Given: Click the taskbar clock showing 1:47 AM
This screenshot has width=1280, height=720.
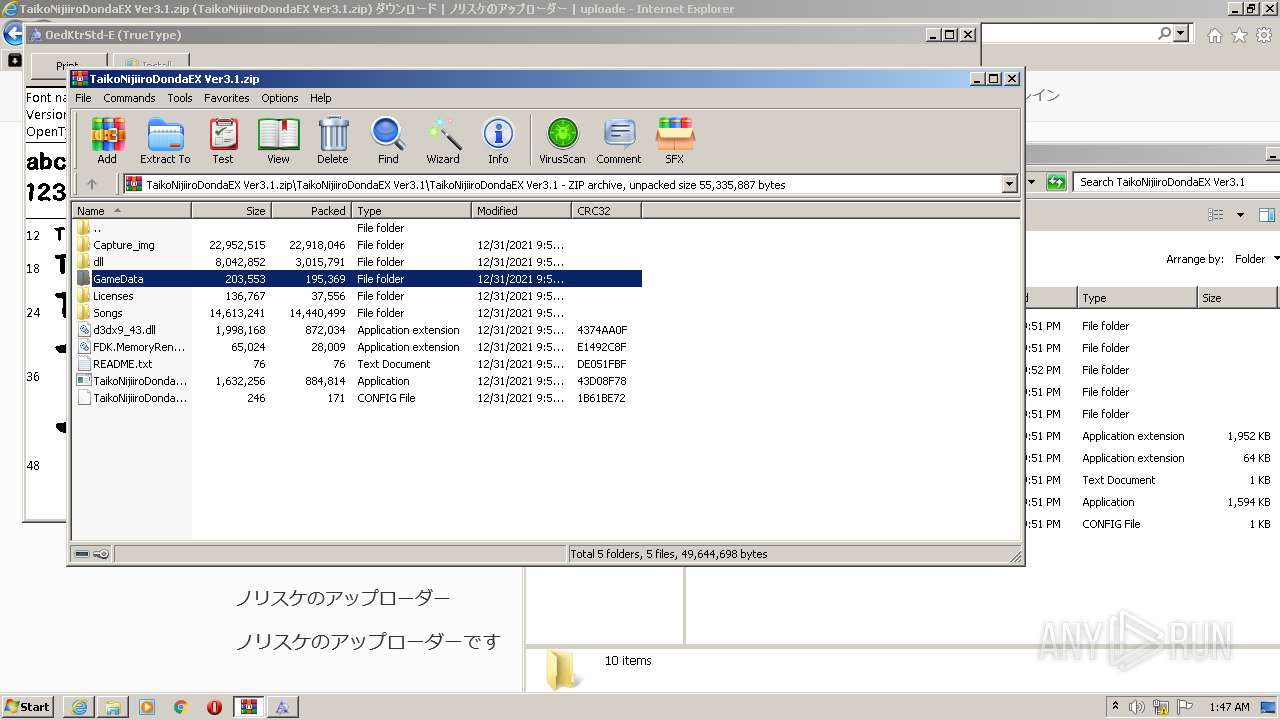Looking at the screenshot, I should [x=1229, y=707].
